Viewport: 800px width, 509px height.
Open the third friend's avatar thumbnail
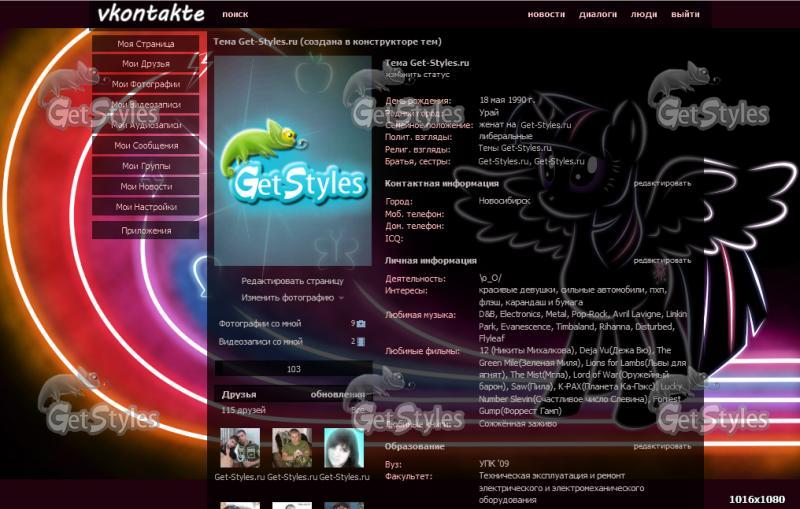344,448
